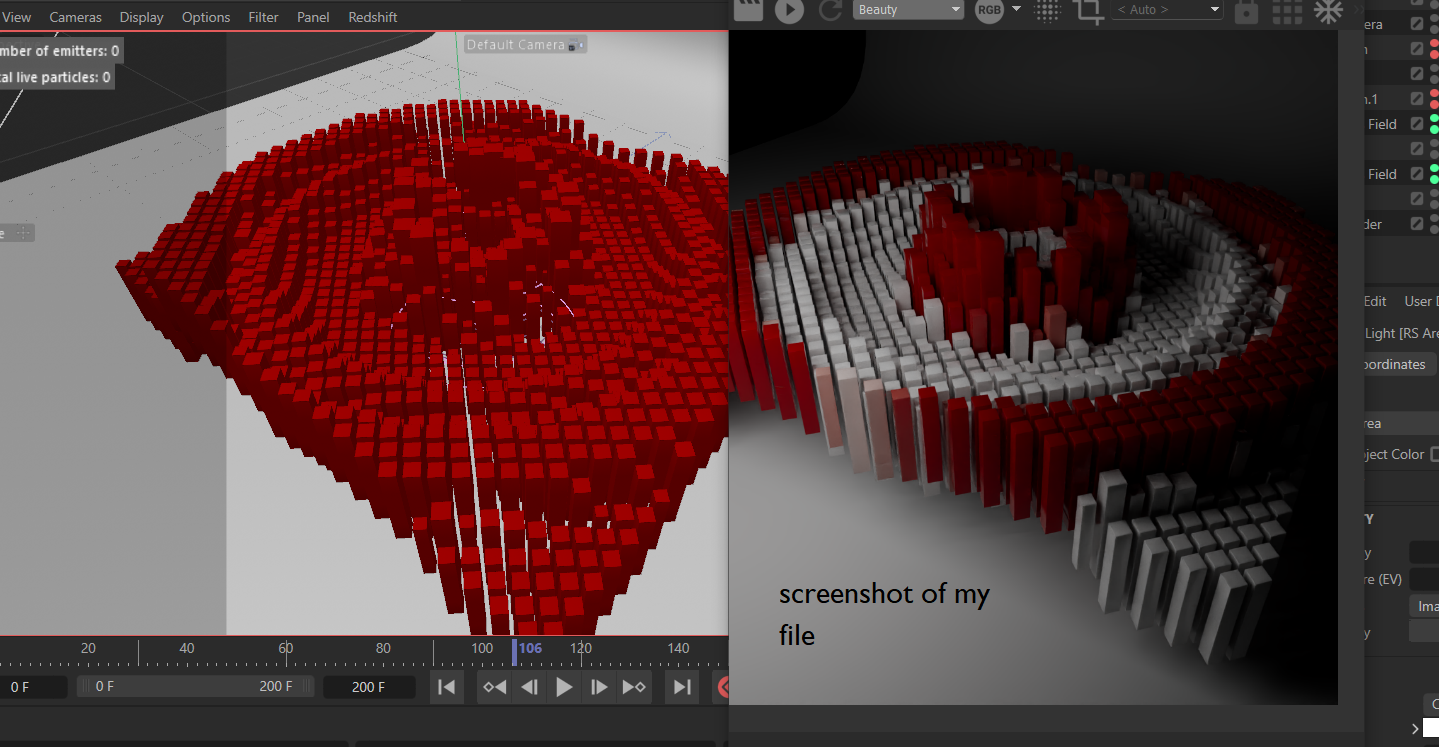Click the grid icon in render view toolbar
The height and width of the screenshot is (747, 1439).
click(1287, 10)
